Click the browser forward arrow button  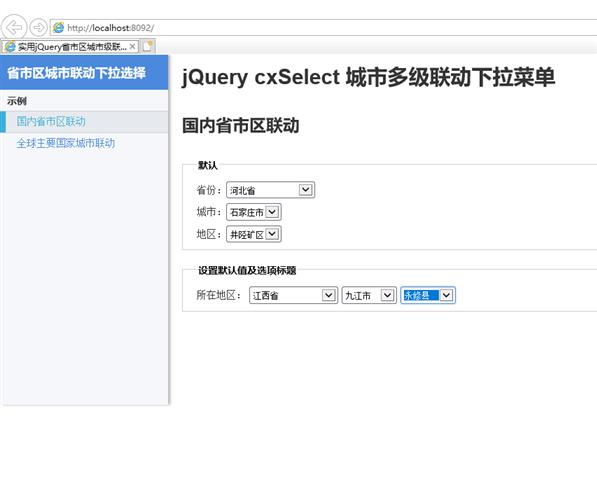38,27
